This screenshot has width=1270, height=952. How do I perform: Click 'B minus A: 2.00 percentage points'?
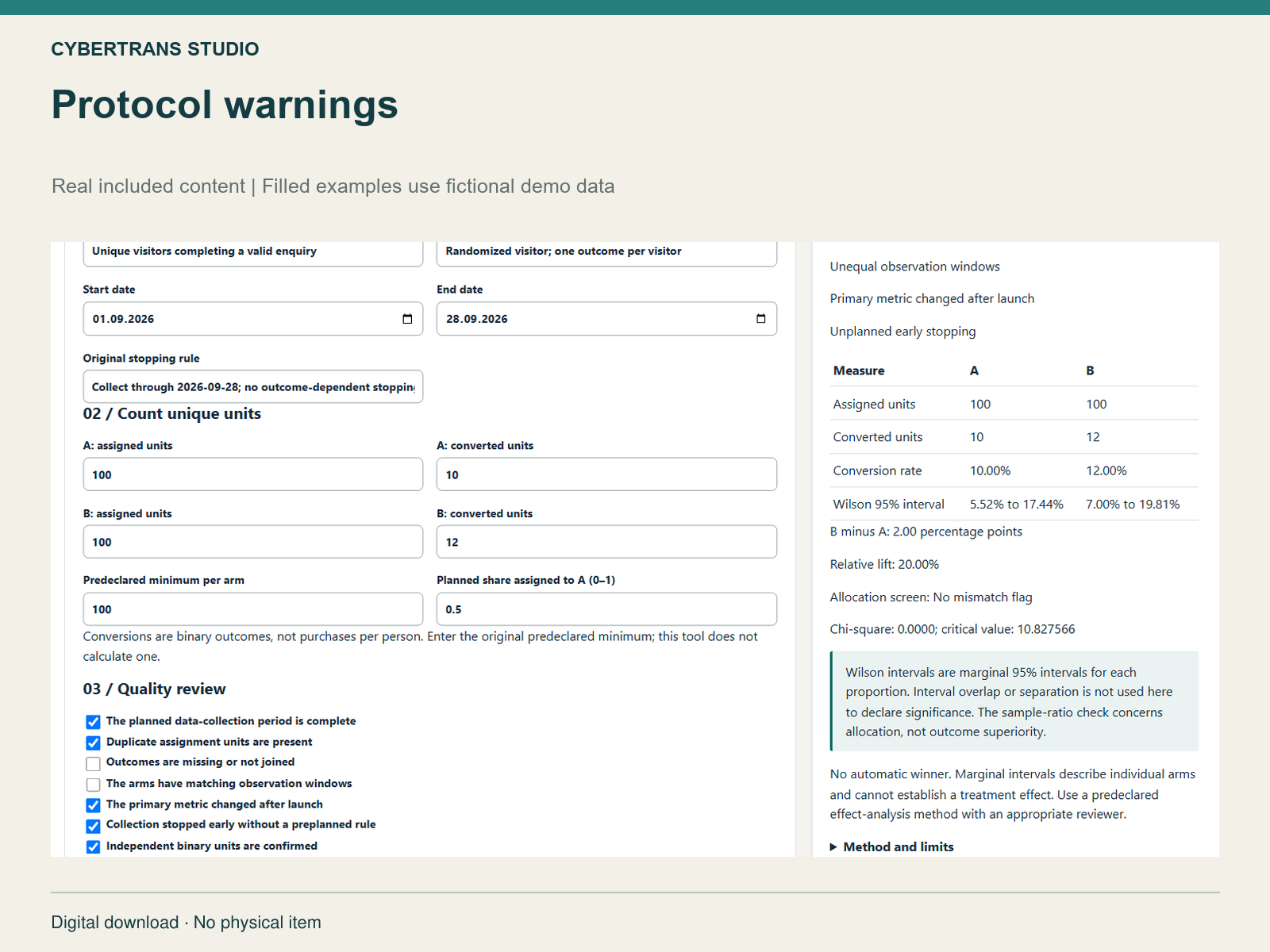point(926,532)
